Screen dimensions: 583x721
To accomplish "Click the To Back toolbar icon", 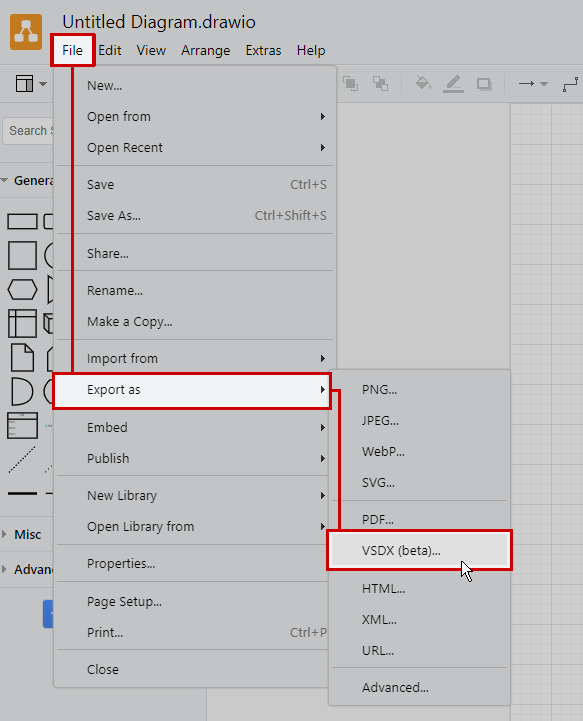I will click(380, 84).
